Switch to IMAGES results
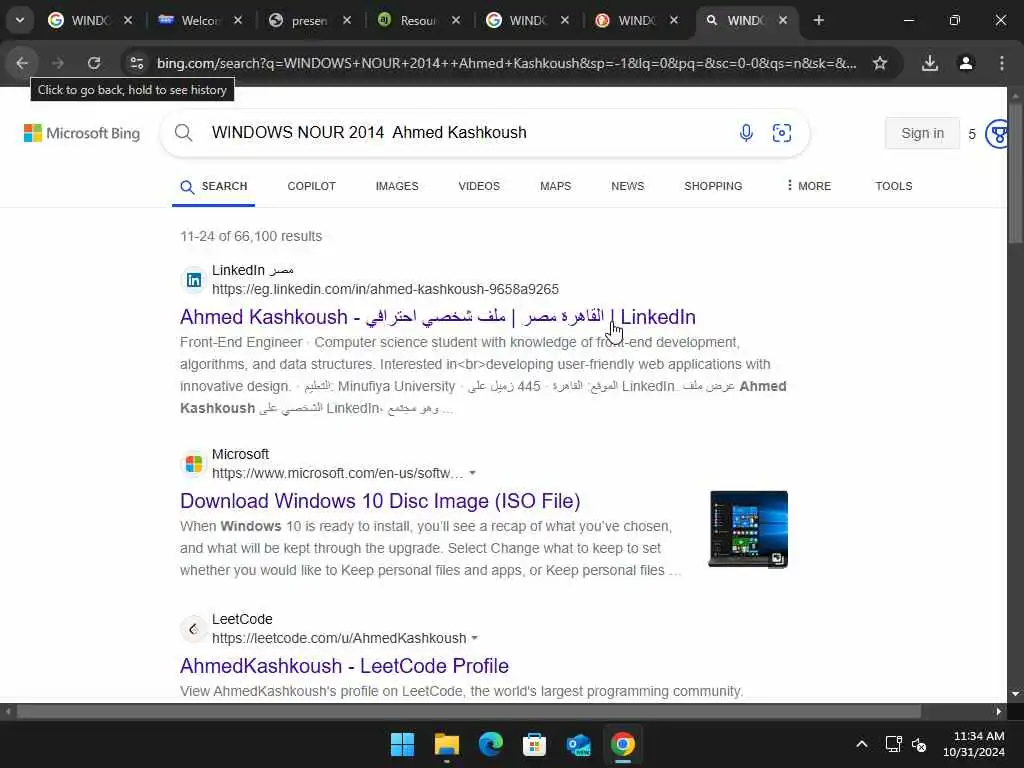 tap(397, 186)
